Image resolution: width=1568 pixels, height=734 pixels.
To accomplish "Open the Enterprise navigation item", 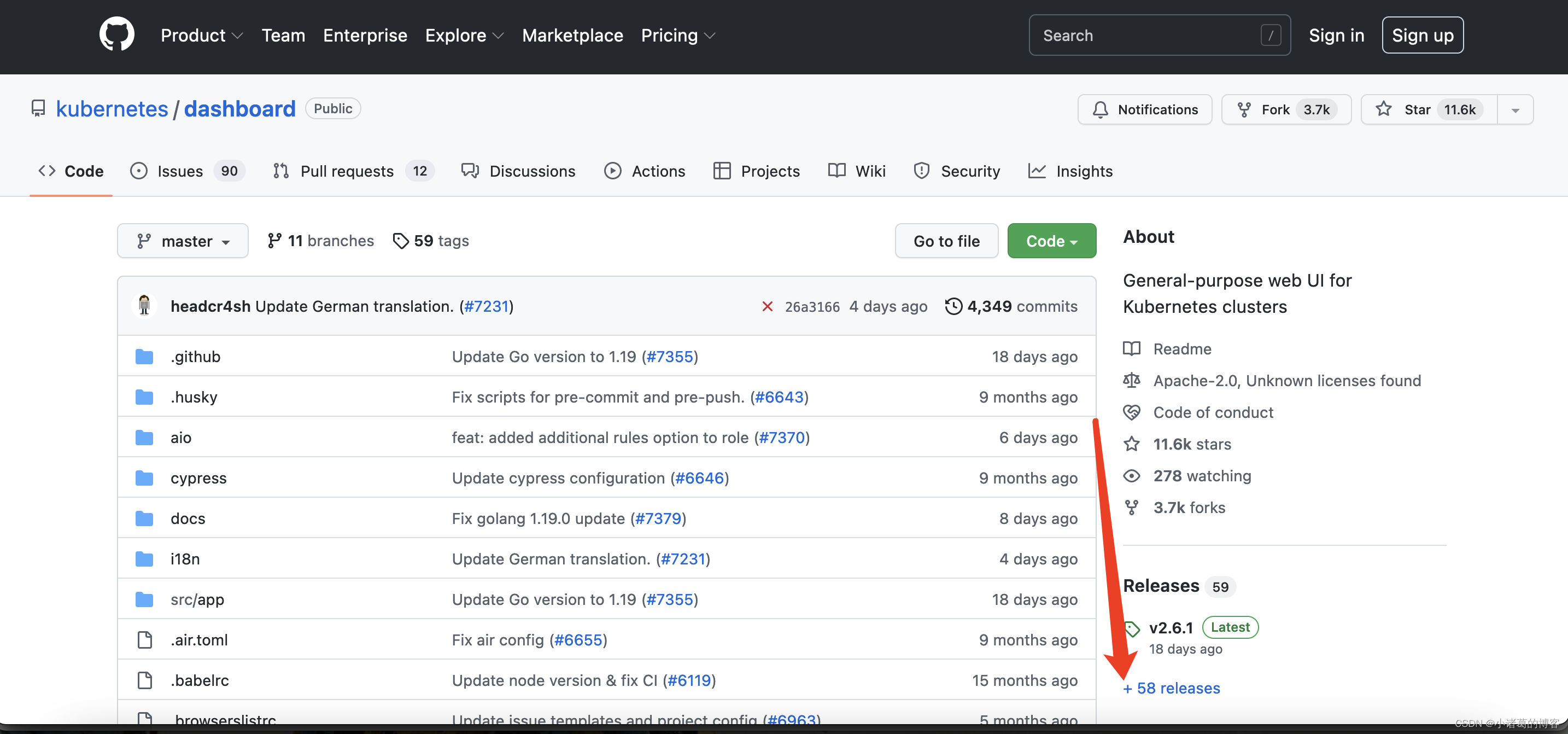I will pyautogui.click(x=365, y=36).
